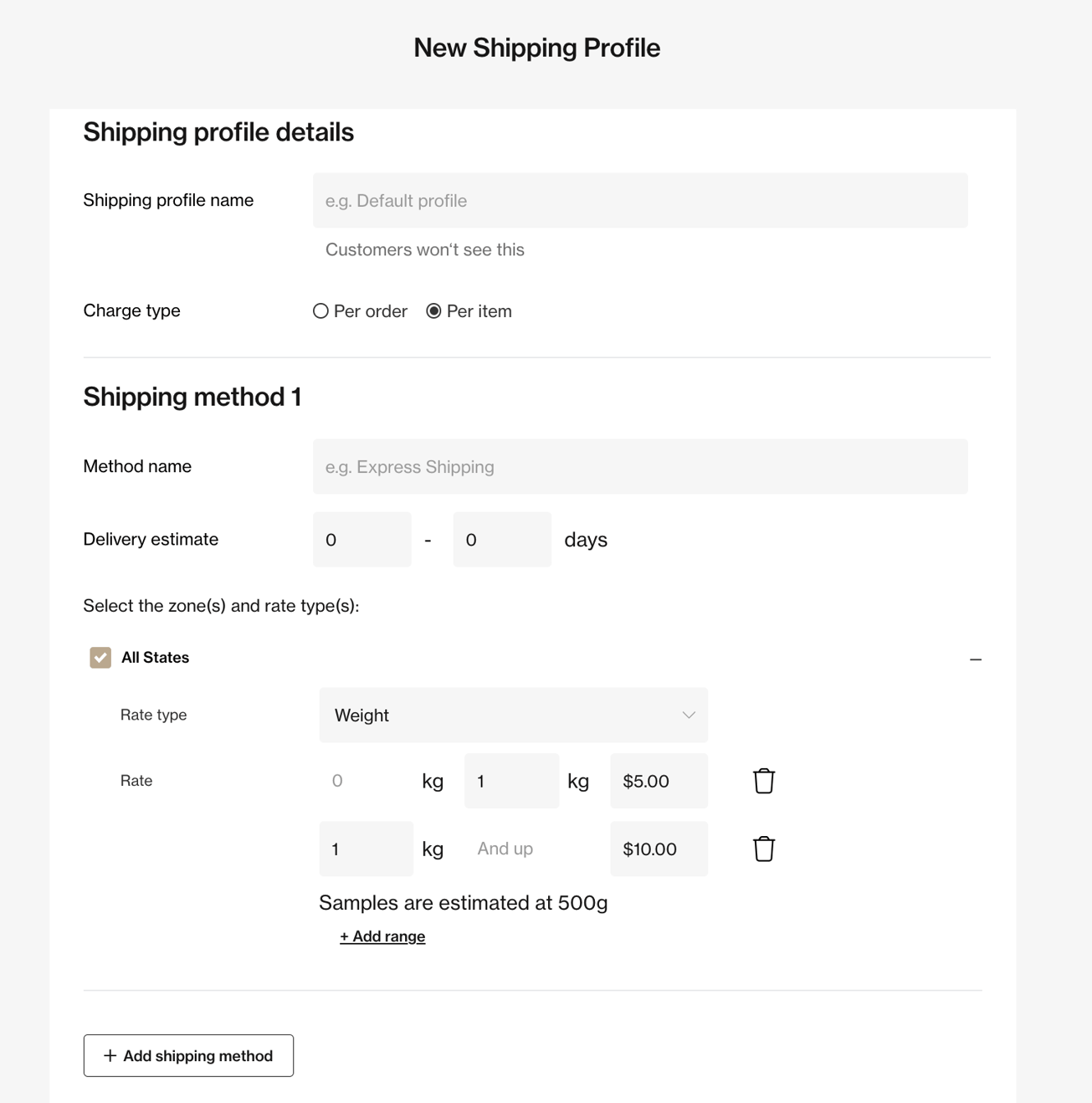The width and height of the screenshot is (1092, 1103).
Task: Click the Add range link
Action: click(x=382, y=935)
